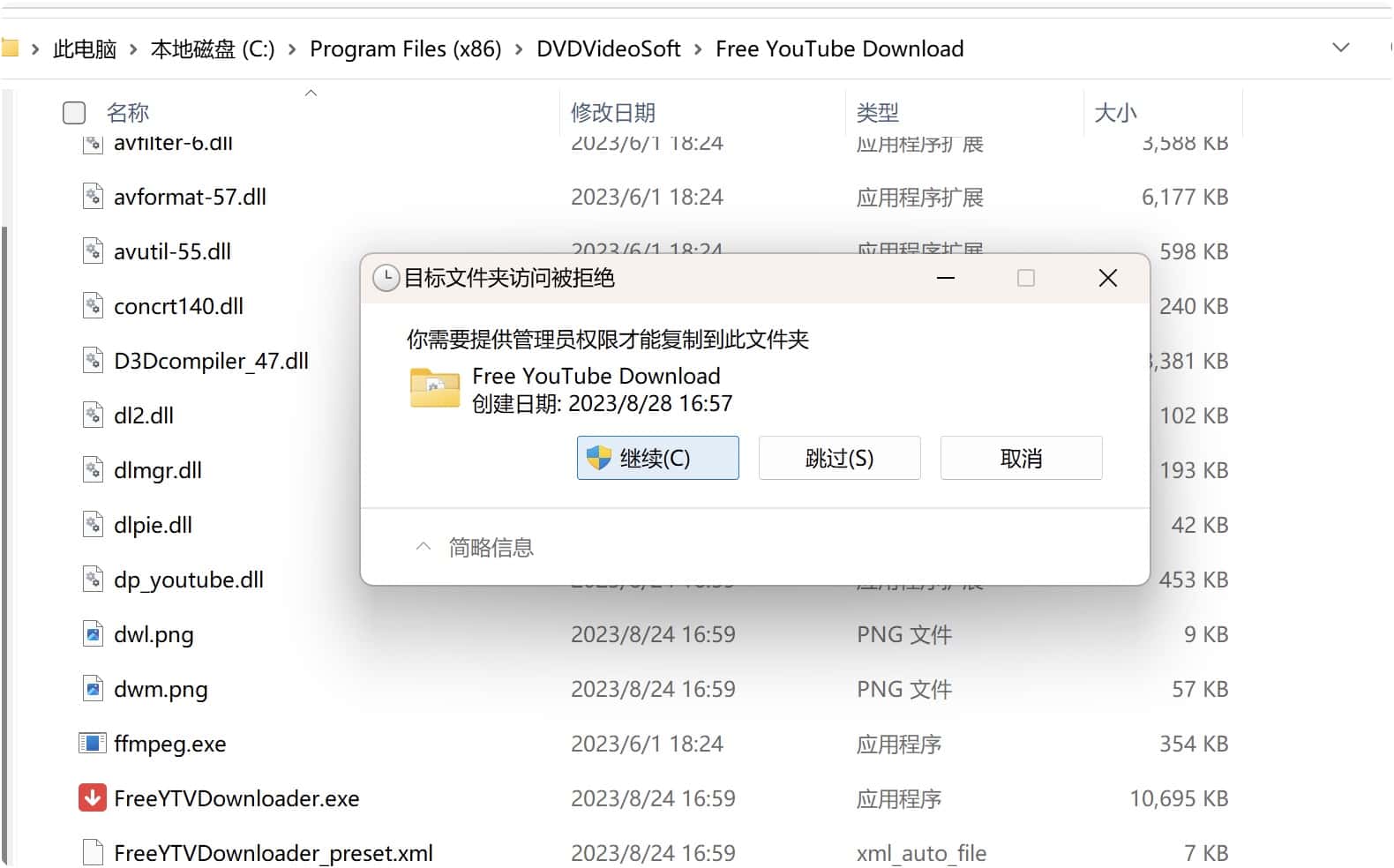Image resolution: width=1394 pixels, height=868 pixels.
Task: Click the dl2.dll file icon
Action: pos(93,415)
